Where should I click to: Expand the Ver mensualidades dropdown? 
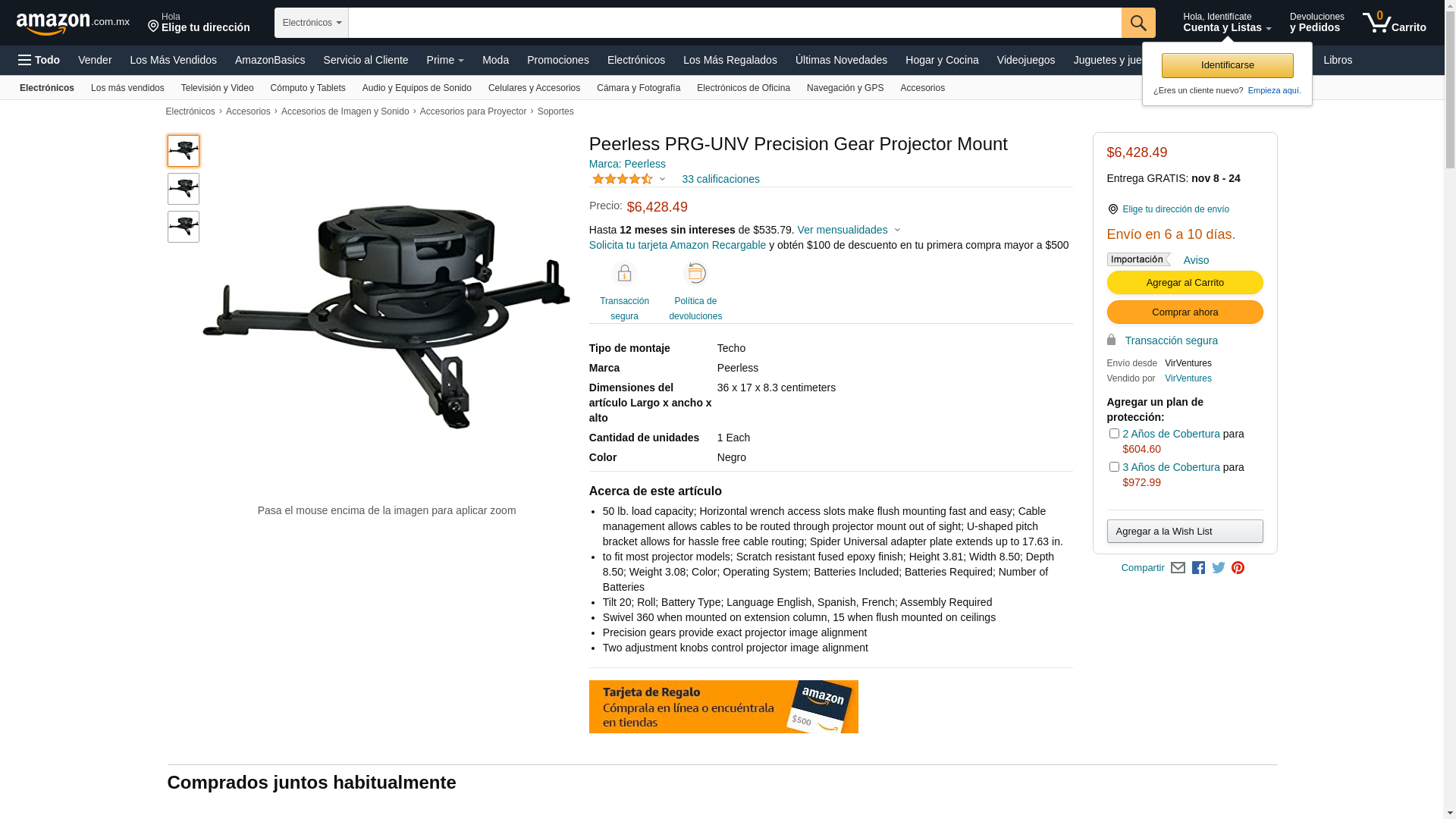pyautogui.click(x=849, y=230)
